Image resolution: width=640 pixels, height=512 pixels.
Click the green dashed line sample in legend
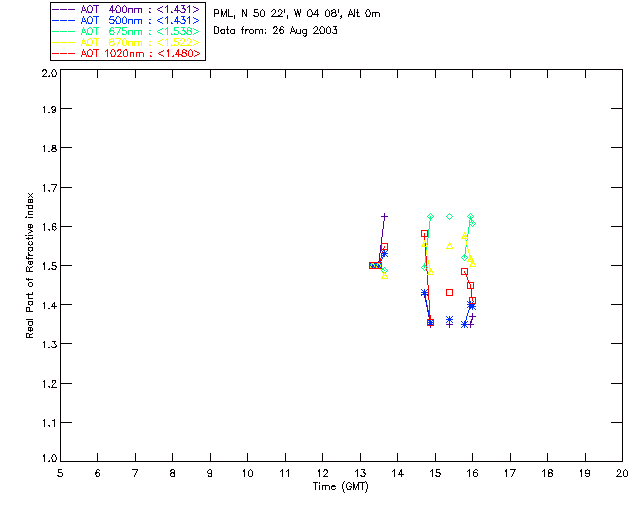click(x=64, y=31)
